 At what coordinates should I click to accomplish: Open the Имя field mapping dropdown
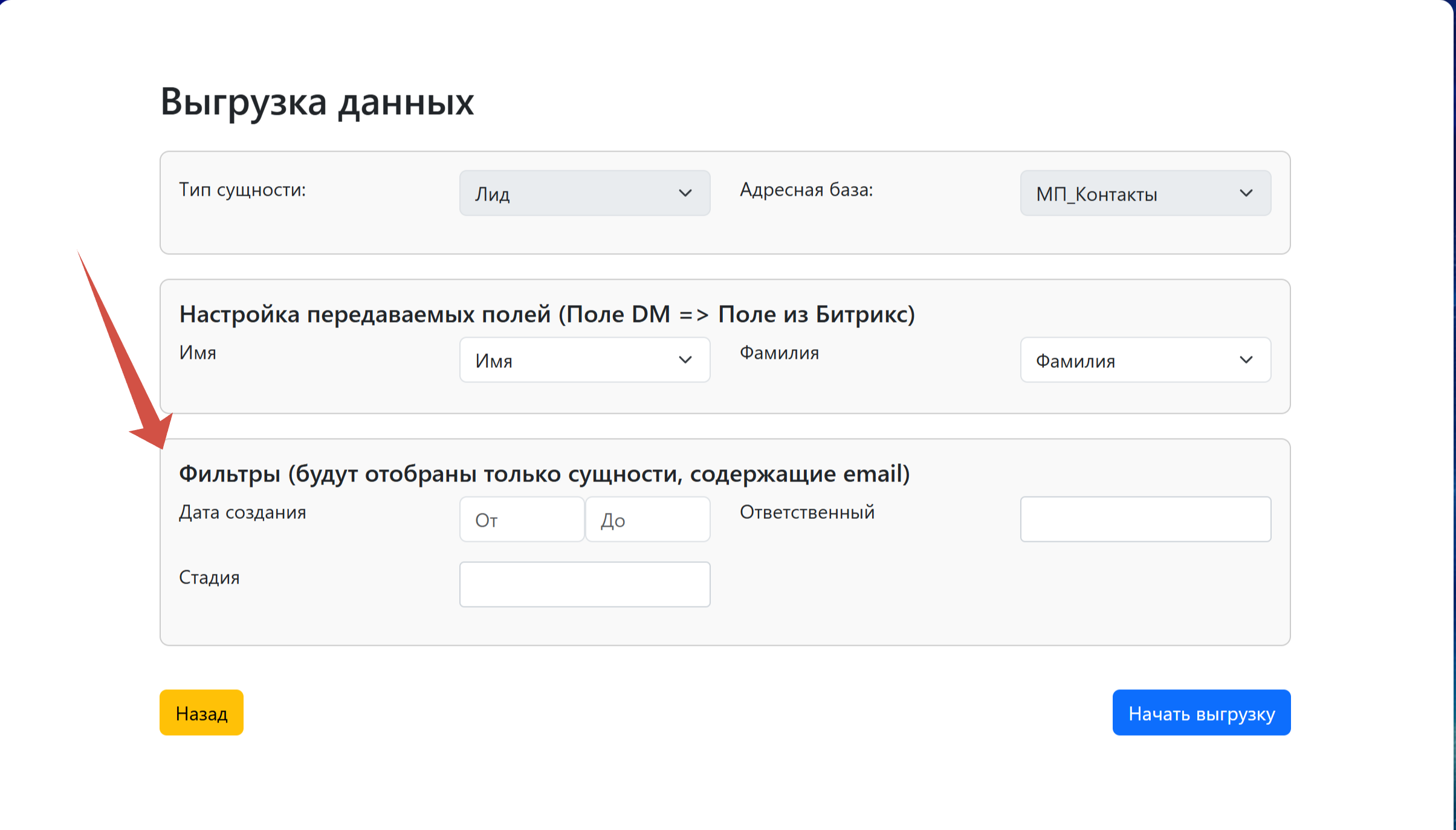coord(584,360)
